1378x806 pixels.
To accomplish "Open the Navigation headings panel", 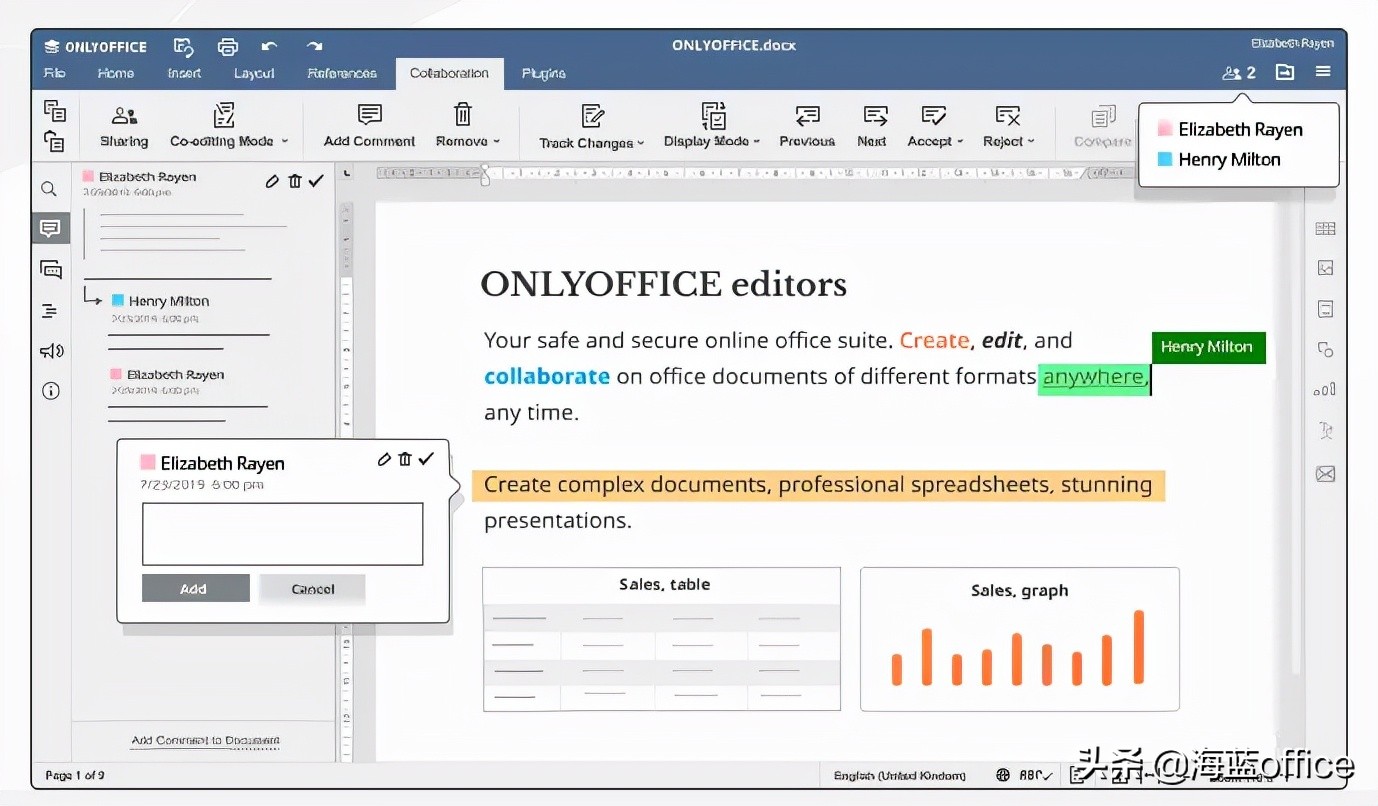I will (x=50, y=311).
